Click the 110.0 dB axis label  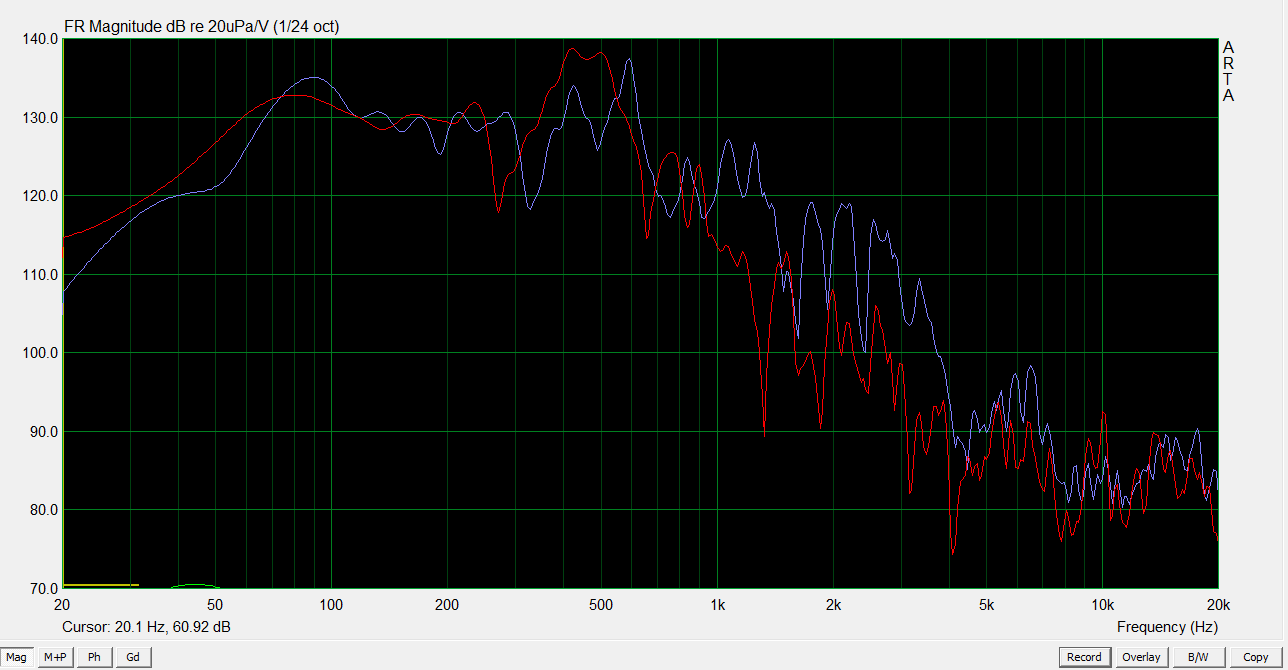pyautogui.click(x=39, y=274)
